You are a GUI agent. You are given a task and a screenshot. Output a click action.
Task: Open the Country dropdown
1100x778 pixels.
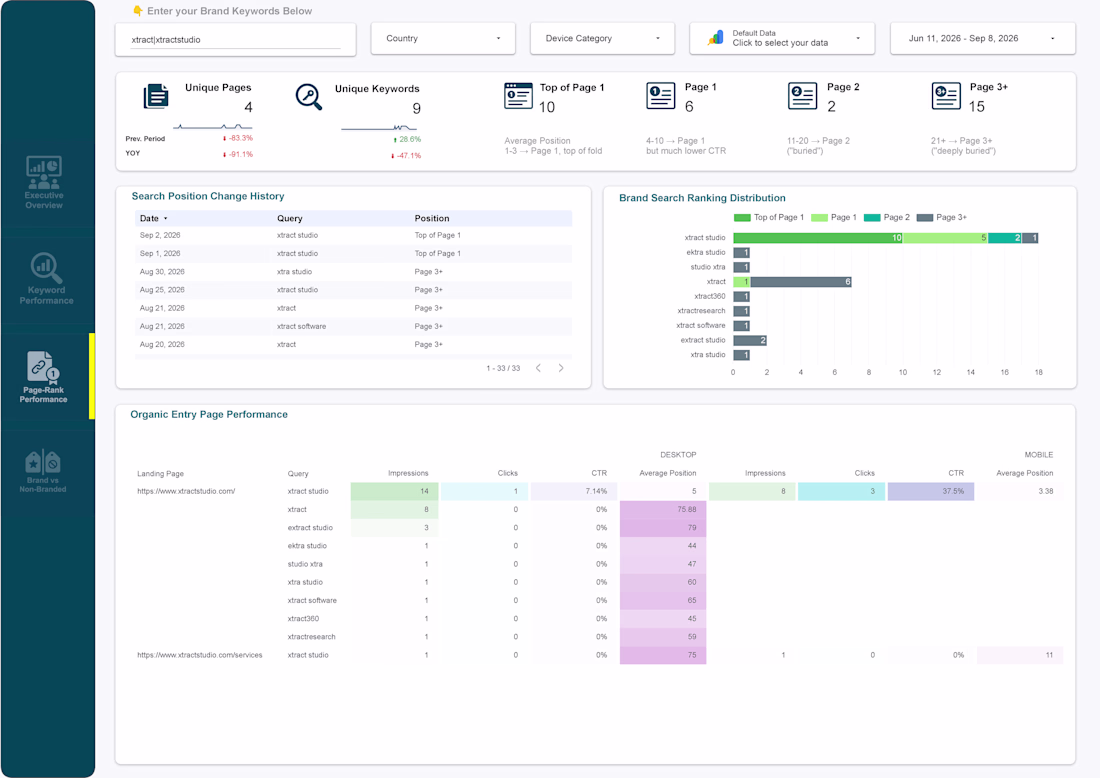tap(443, 39)
